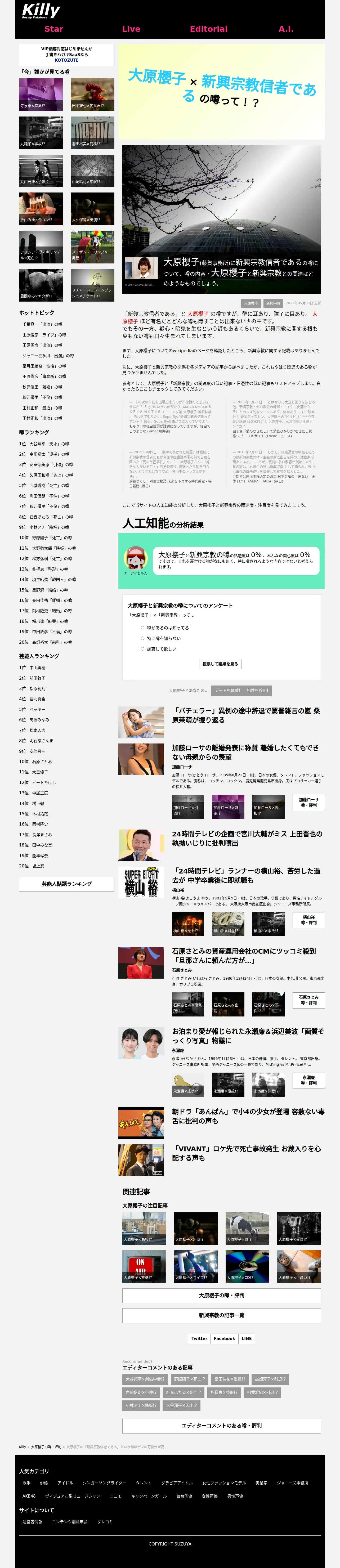Click the 相性を診断! button

(257, 691)
